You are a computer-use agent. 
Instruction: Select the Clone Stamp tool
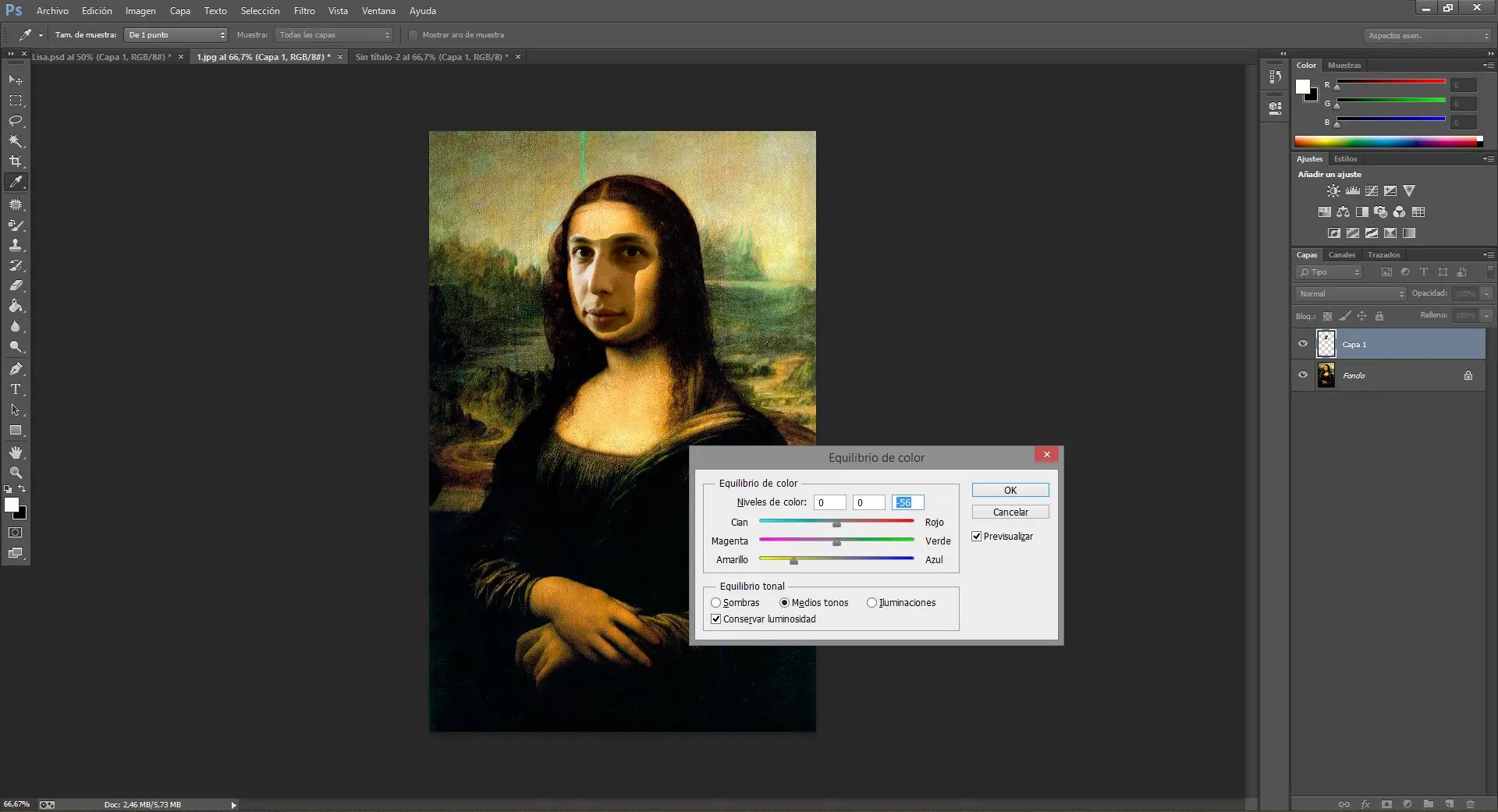16,245
